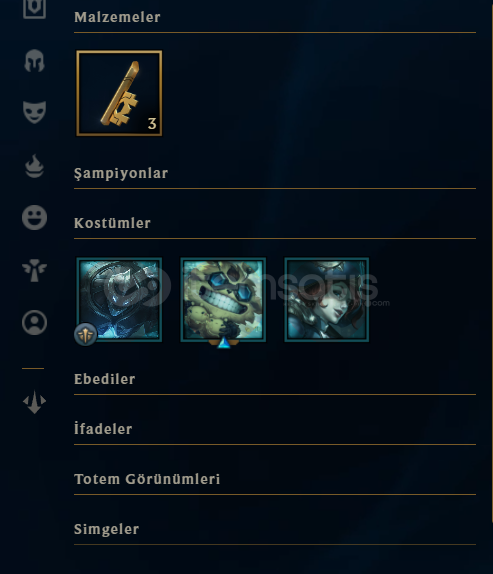The width and height of the screenshot is (493, 574).
Task: Select the golden key material item
Action: (119, 93)
